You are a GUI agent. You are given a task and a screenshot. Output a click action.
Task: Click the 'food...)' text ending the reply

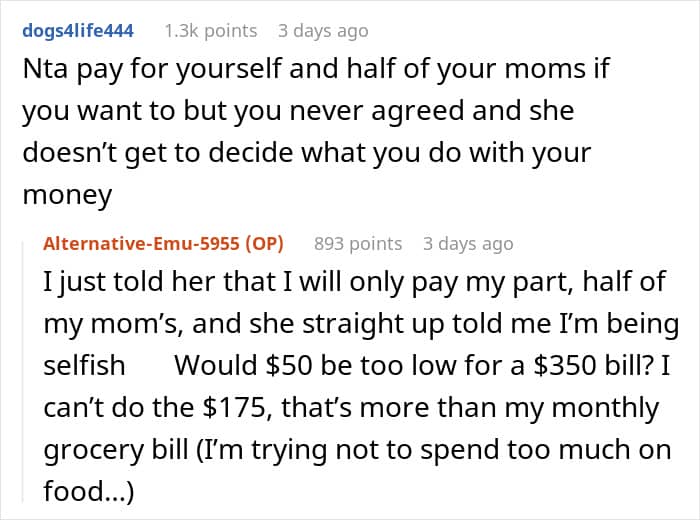point(88,491)
